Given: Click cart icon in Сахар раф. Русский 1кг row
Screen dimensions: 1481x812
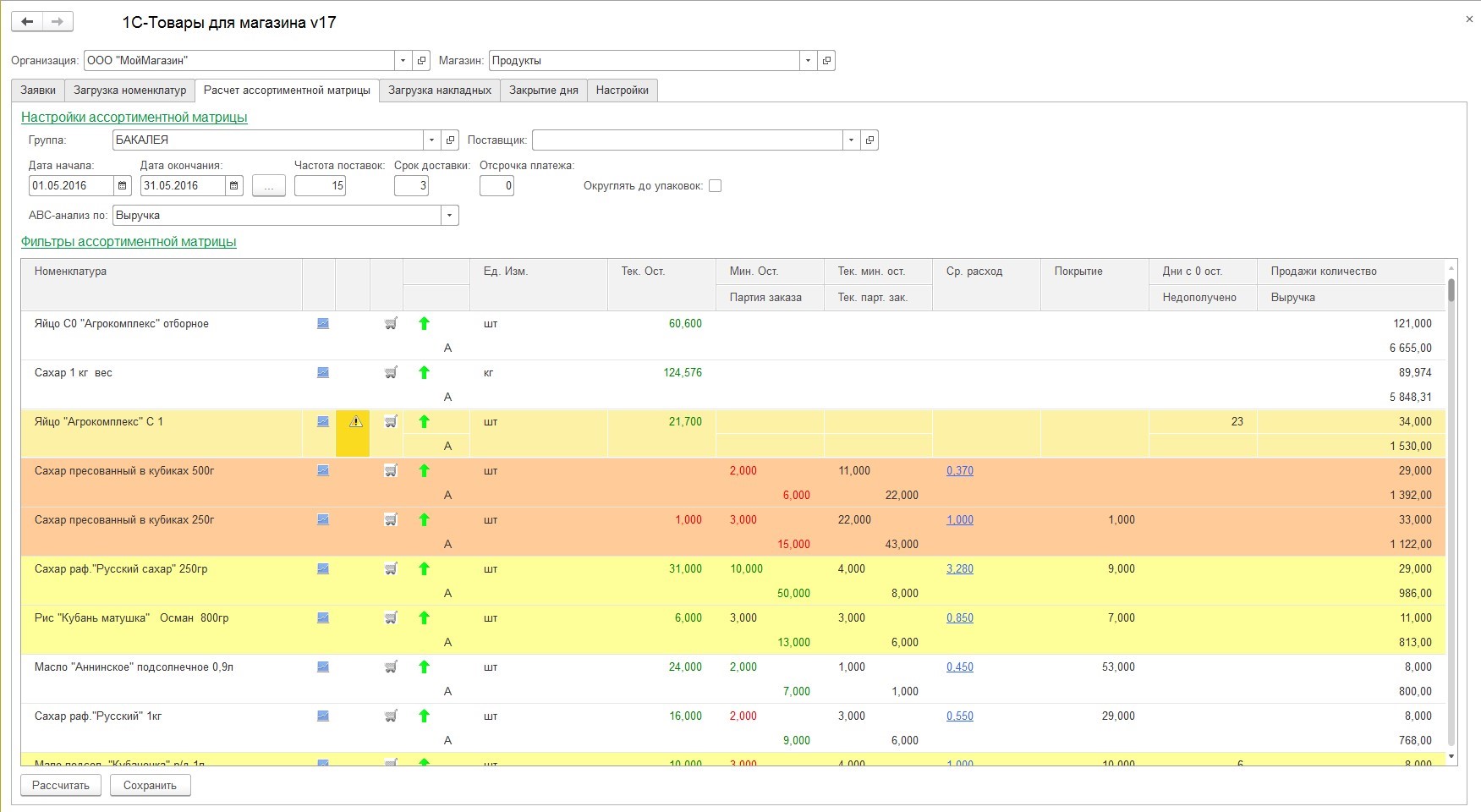Looking at the screenshot, I should pos(391,716).
